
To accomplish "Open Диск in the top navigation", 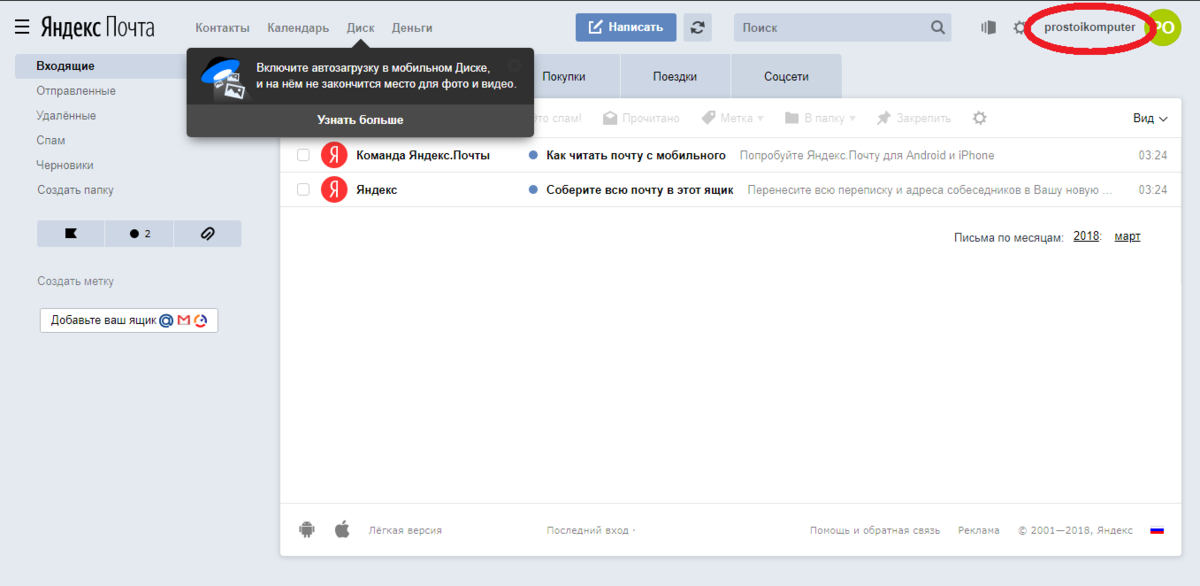I will point(360,28).
